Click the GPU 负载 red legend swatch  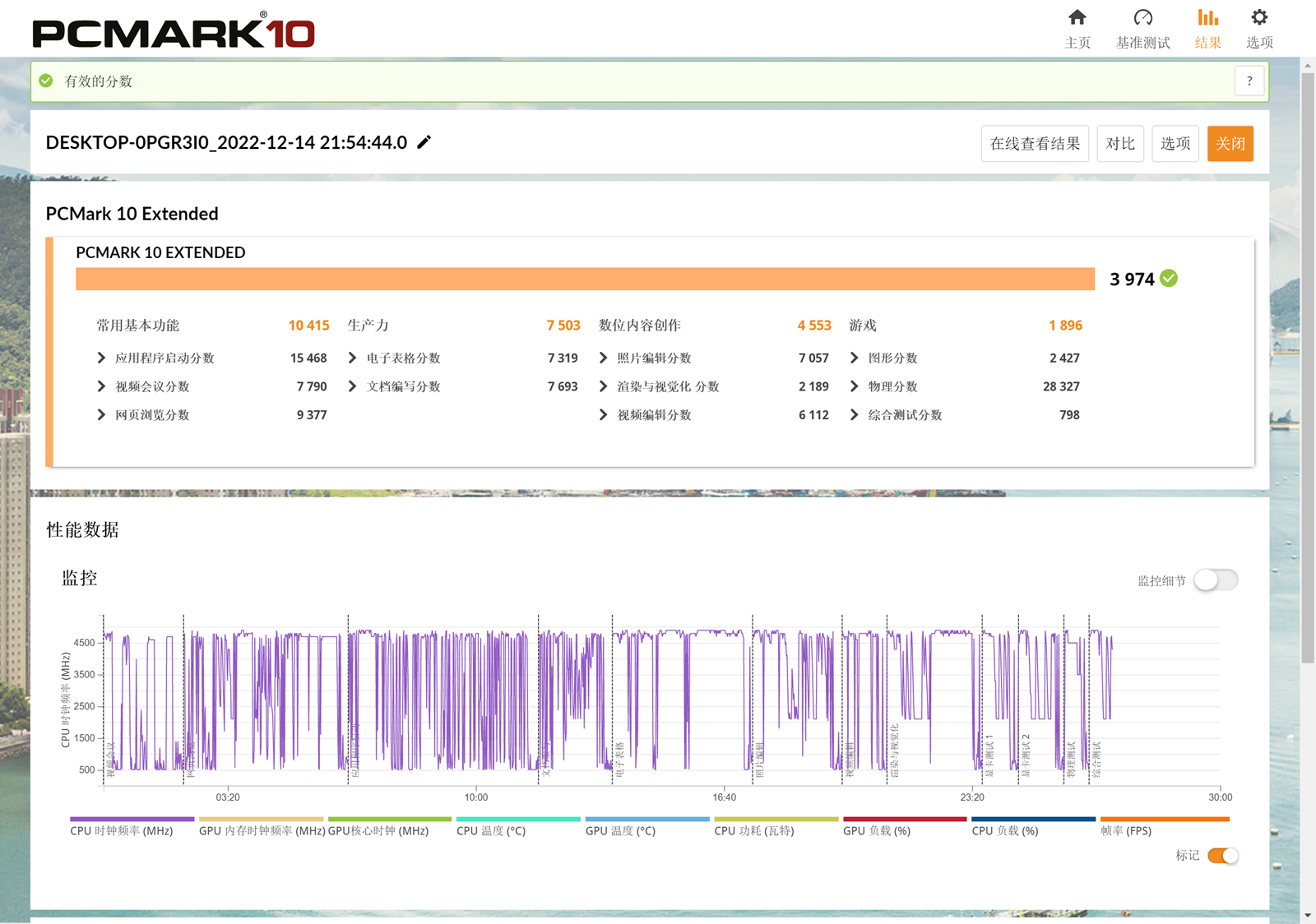(905, 820)
